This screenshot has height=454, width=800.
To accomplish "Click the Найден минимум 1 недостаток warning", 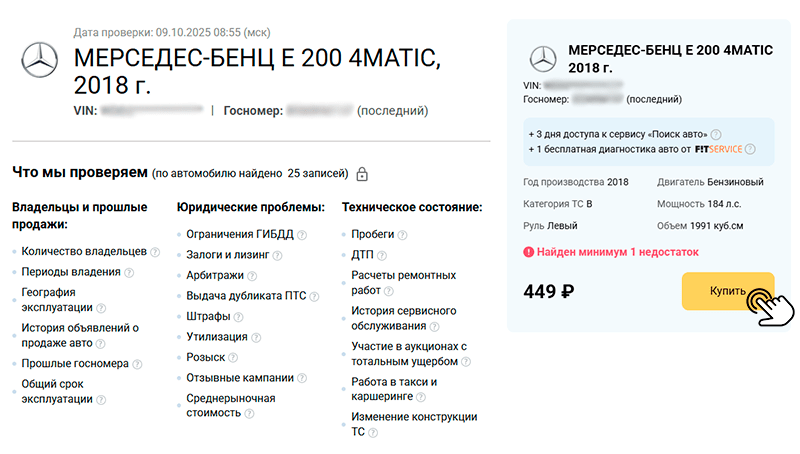I will (611, 252).
